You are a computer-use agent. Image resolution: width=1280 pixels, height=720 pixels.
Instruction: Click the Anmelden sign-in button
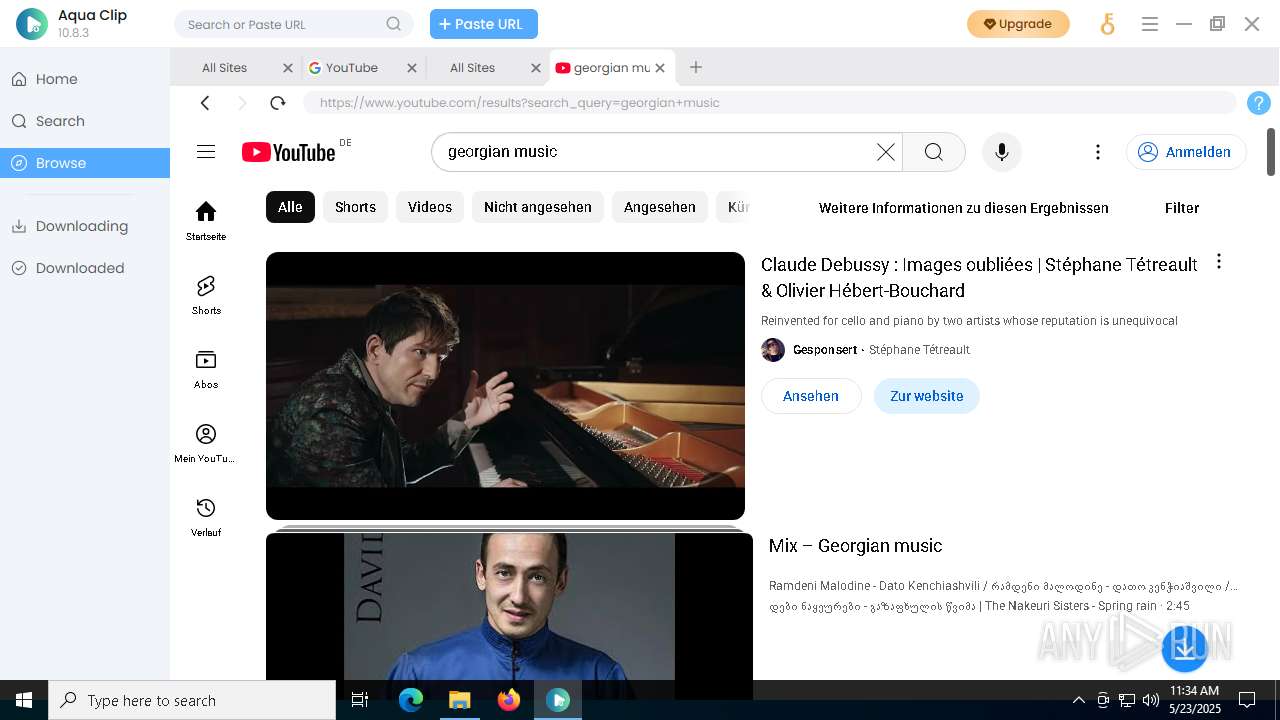(x=1186, y=152)
